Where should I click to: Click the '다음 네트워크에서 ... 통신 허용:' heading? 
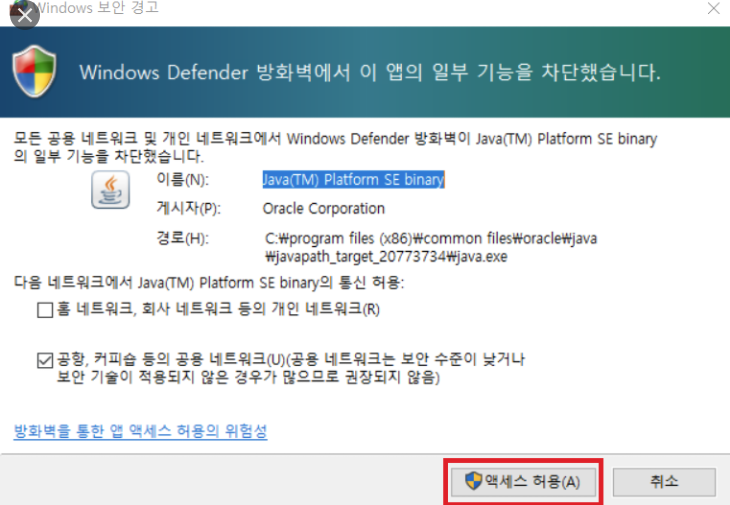(209, 283)
